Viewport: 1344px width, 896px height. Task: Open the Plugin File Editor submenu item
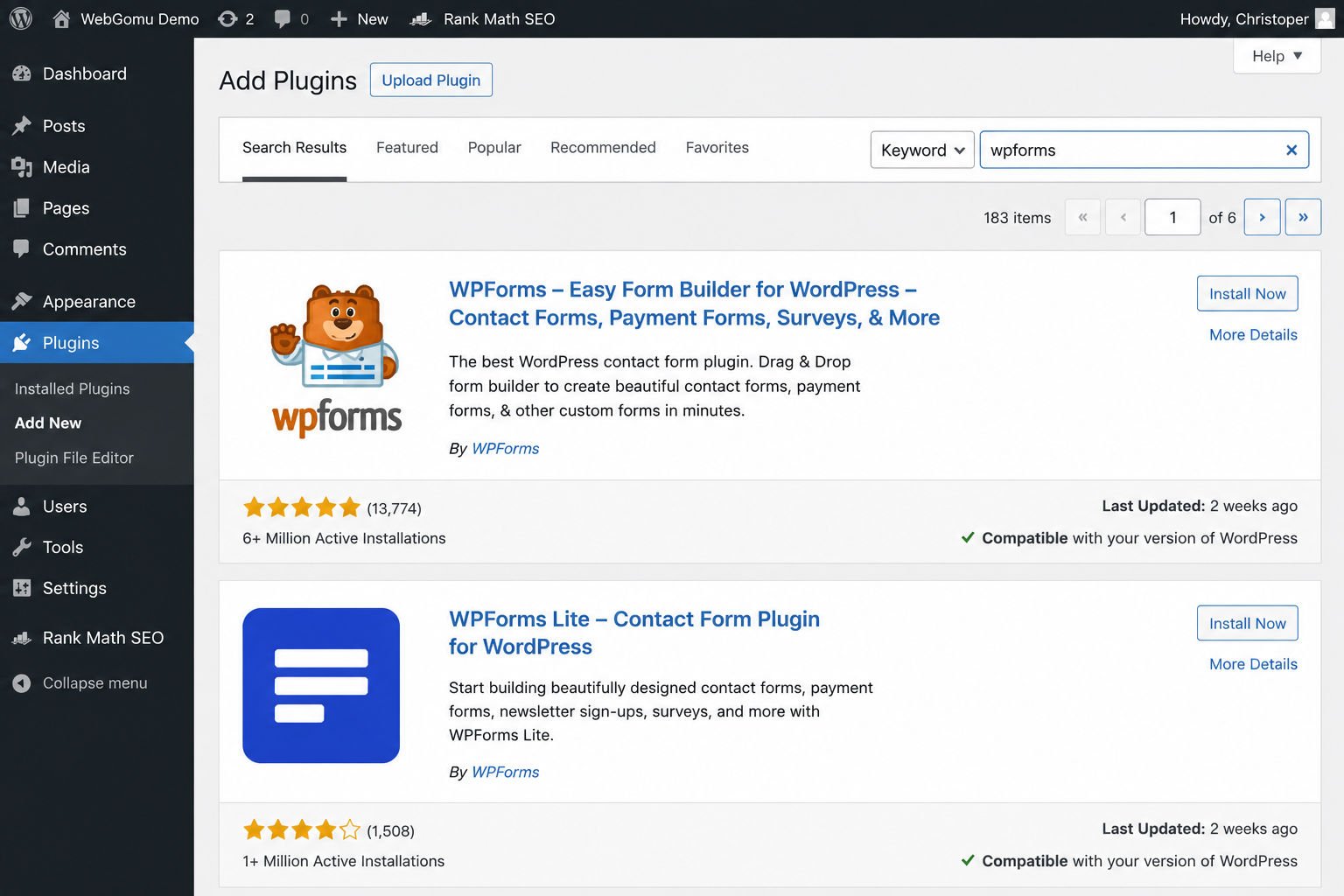tap(74, 458)
